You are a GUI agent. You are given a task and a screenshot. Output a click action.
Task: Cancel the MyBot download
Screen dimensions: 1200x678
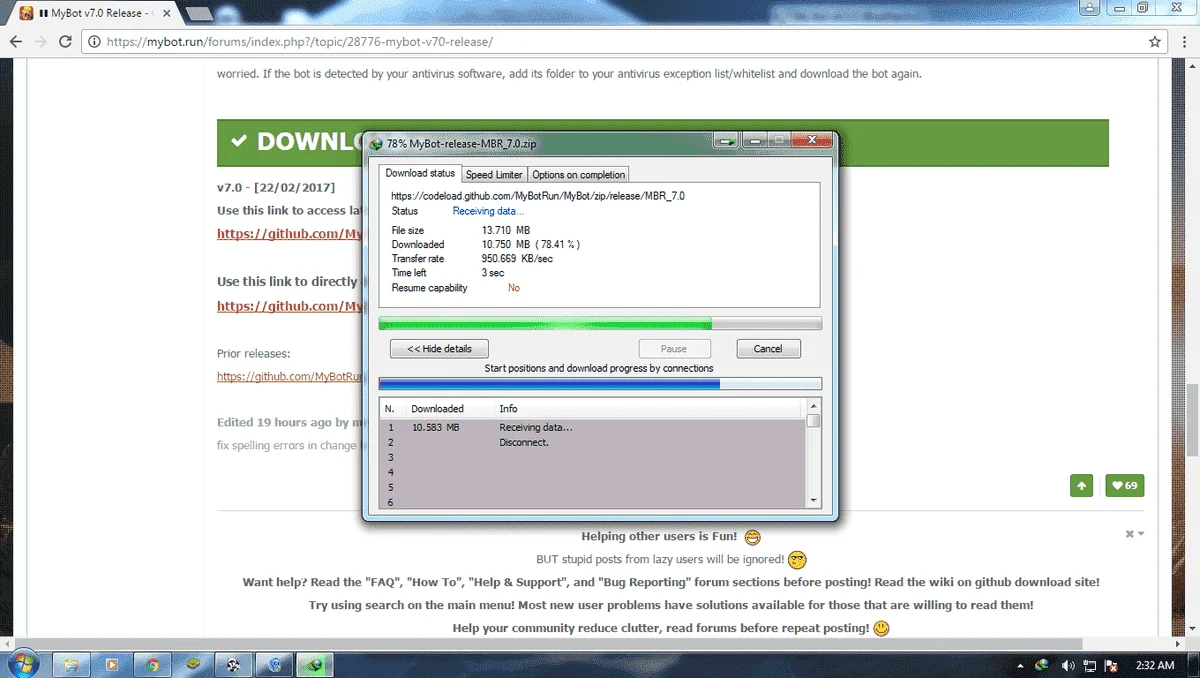pyautogui.click(x=768, y=349)
